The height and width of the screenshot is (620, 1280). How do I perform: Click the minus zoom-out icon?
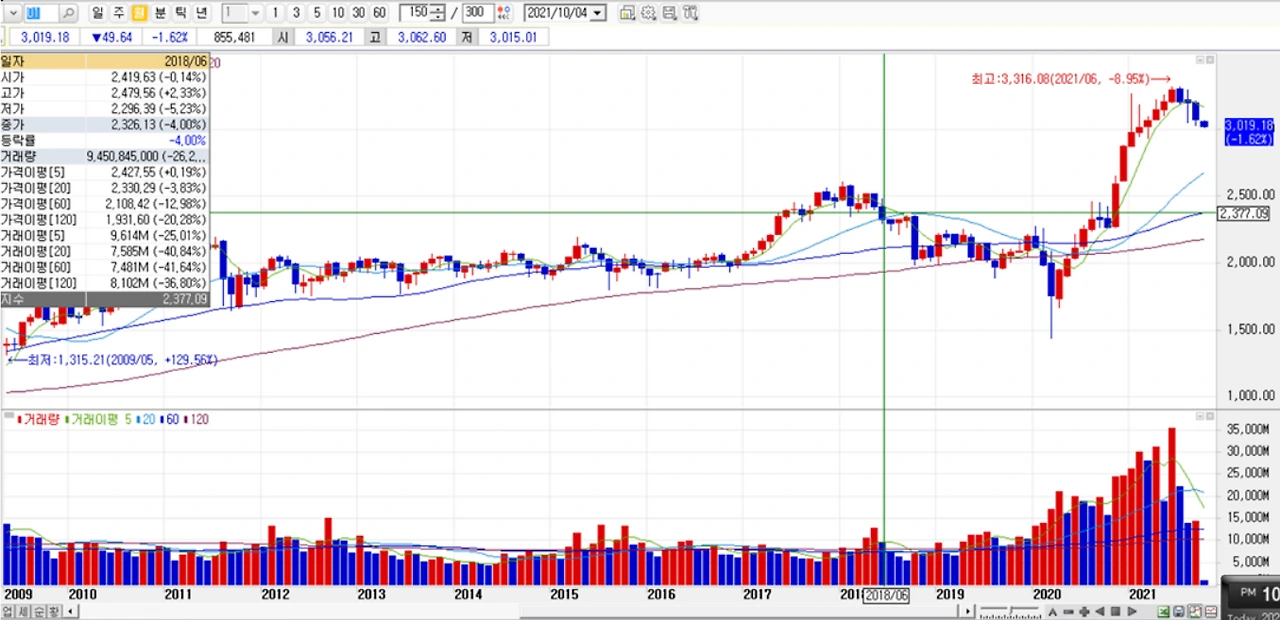click(1068, 611)
